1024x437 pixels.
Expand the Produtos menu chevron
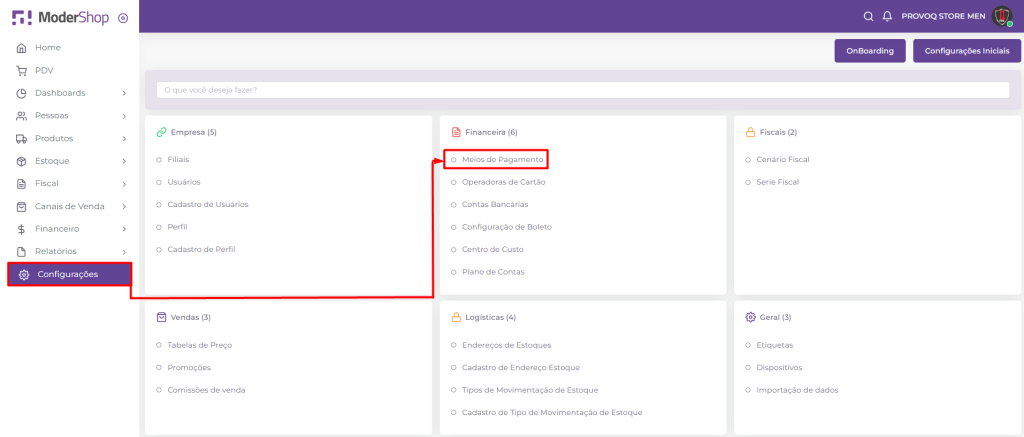(x=124, y=138)
